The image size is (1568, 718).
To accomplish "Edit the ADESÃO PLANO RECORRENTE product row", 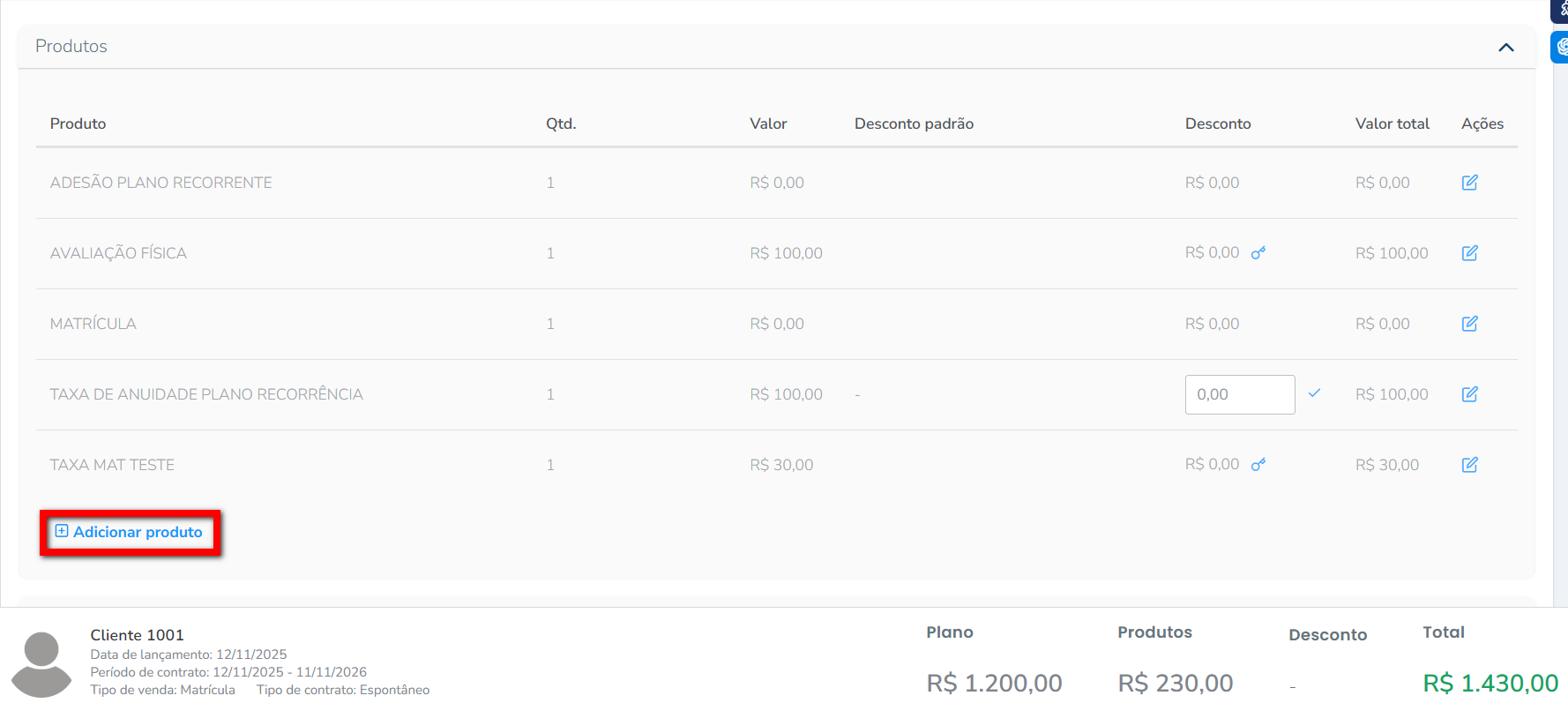I will coord(1469,183).
